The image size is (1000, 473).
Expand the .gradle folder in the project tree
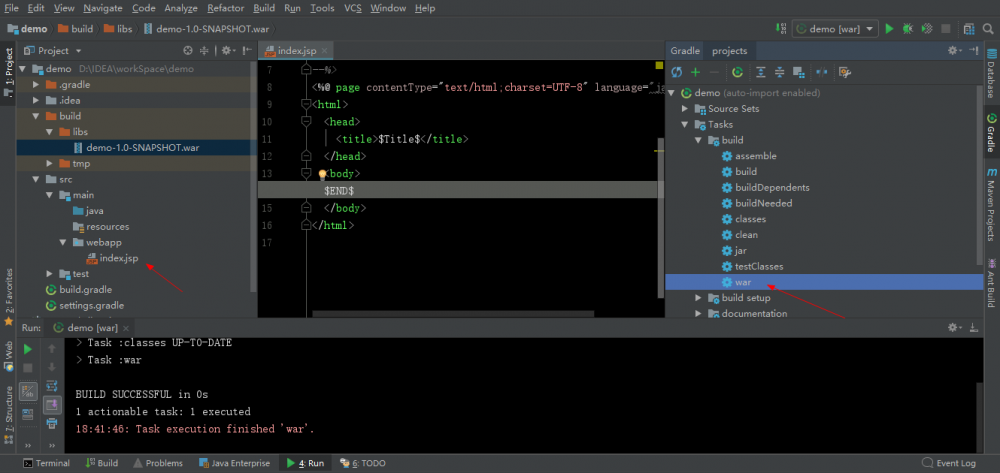click(x=37, y=85)
